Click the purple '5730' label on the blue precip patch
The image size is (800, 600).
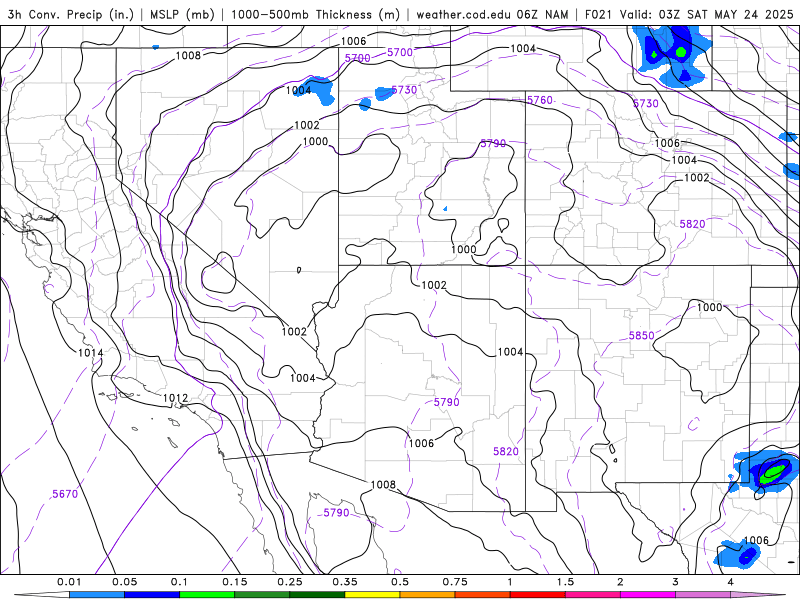click(404, 90)
